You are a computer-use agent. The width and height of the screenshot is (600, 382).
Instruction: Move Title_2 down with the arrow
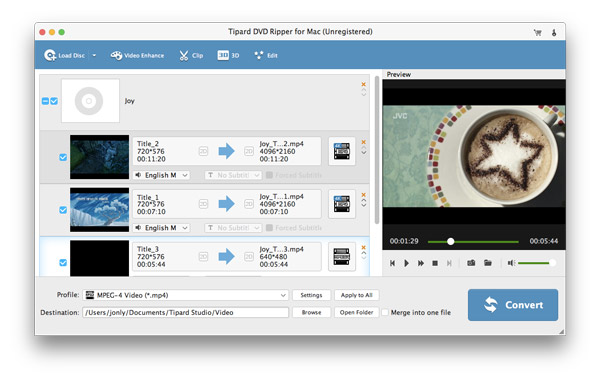(x=364, y=153)
